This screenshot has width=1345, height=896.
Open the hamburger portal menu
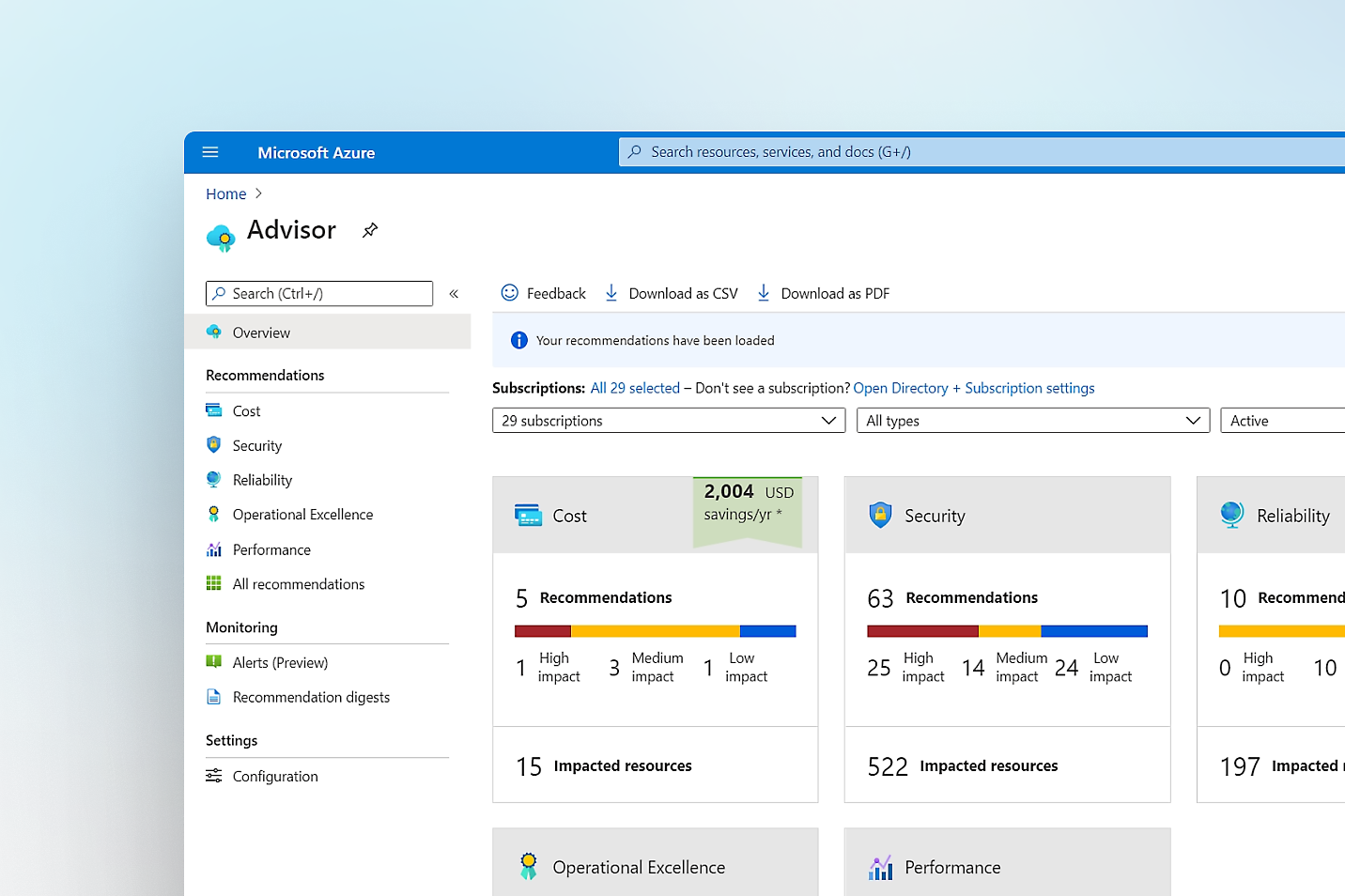point(210,152)
